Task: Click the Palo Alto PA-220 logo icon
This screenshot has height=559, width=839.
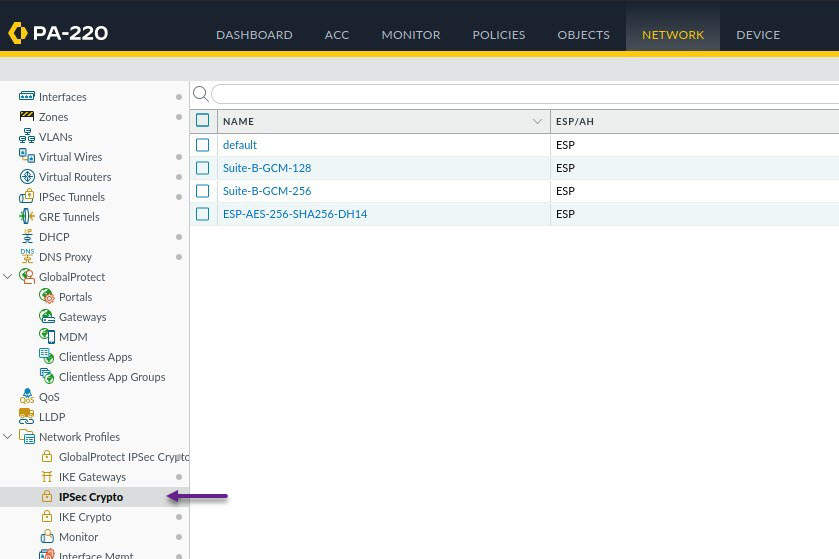Action: click(18, 33)
